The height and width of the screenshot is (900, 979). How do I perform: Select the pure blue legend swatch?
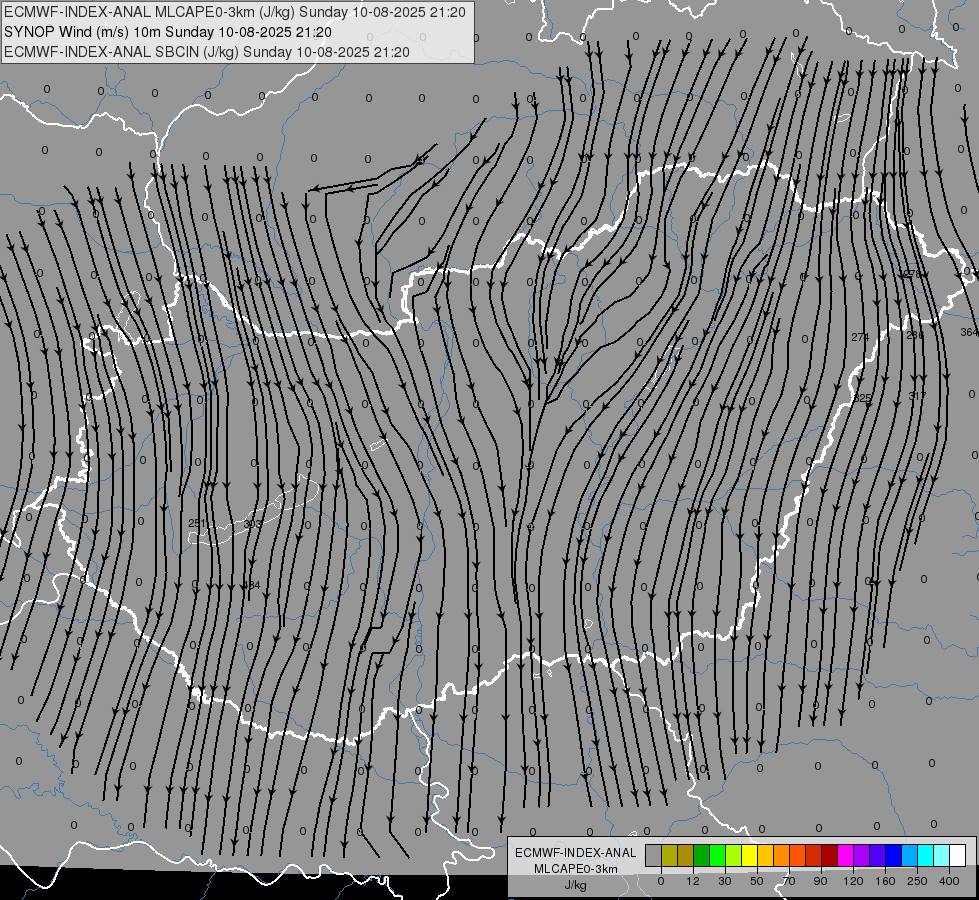click(894, 855)
